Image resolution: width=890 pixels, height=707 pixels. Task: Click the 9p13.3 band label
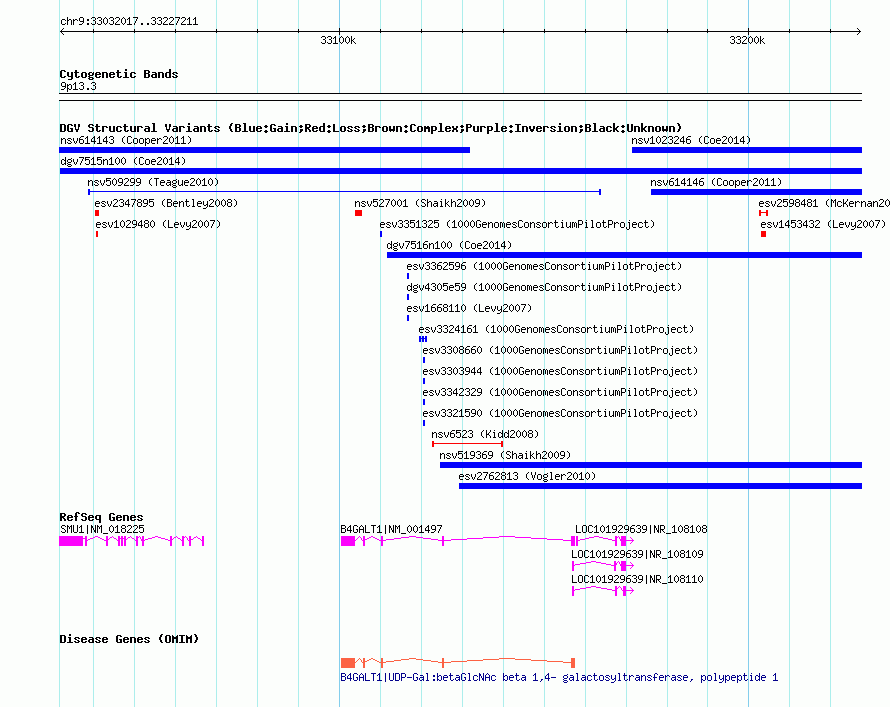(x=78, y=86)
